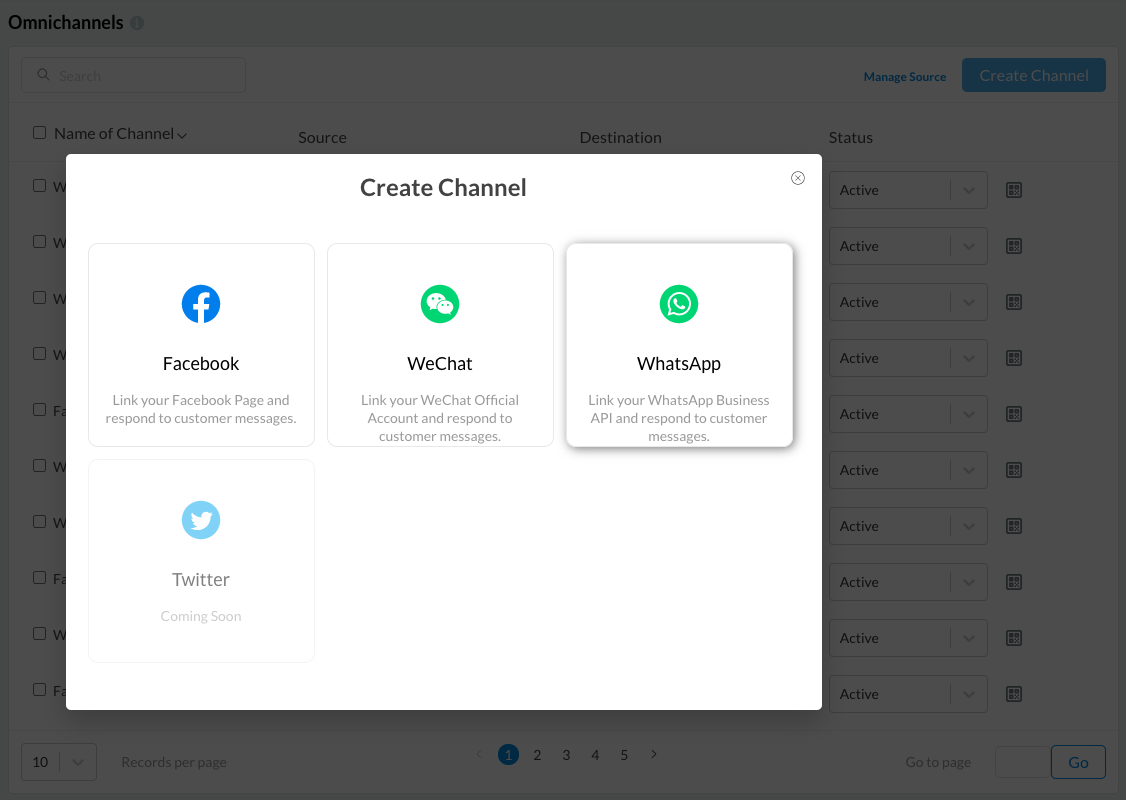Open the first row Active status dropdown
1126x800 pixels.
(x=908, y=190)
